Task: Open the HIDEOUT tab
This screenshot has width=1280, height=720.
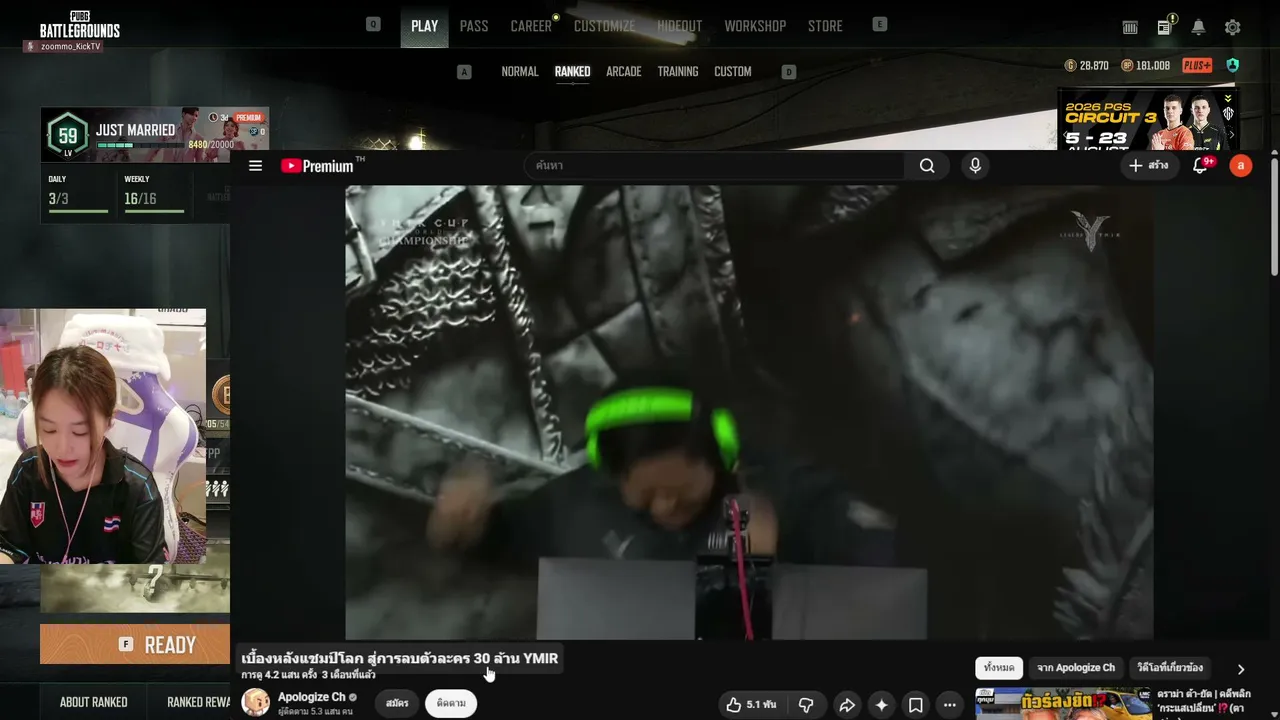Action: pyautogui.click(x=680, y=26)
